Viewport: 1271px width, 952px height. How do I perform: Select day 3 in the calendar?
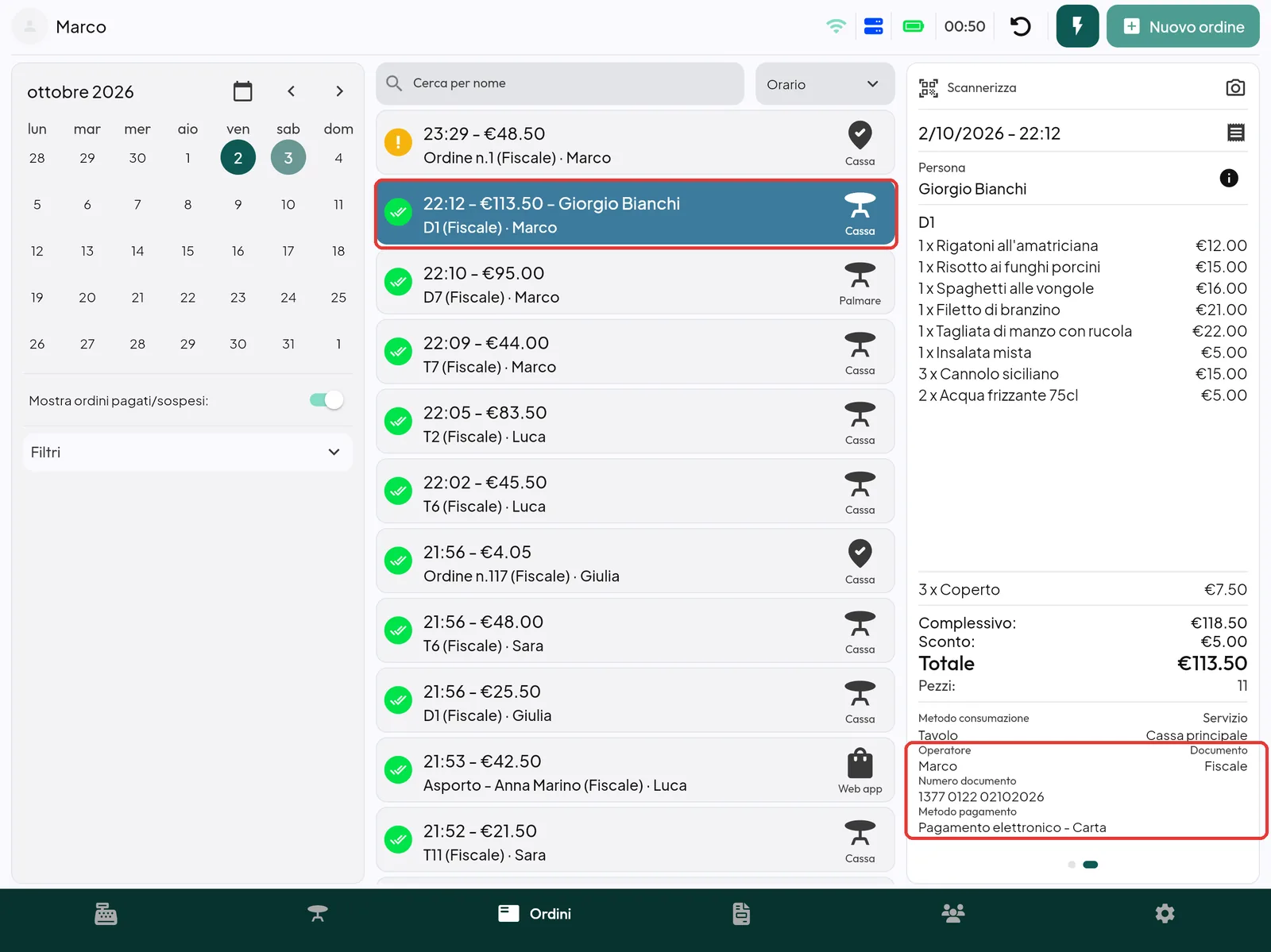point(288,157)
